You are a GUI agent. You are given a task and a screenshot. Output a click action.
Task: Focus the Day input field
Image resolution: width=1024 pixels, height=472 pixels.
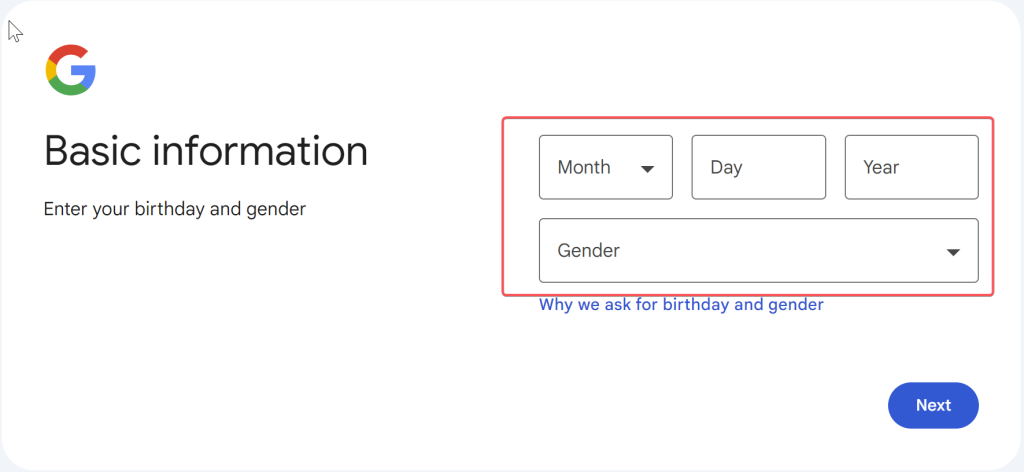point(758,167)
